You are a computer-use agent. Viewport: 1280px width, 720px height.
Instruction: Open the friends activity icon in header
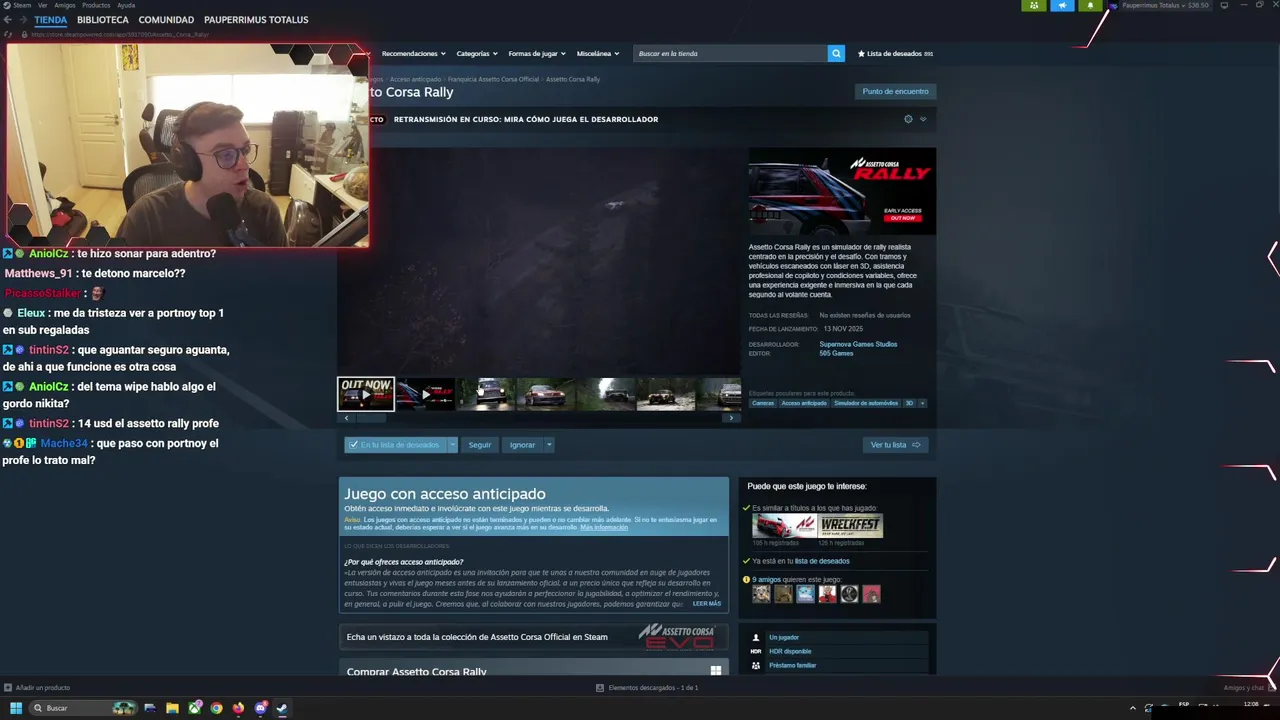pyautogui.click(x=1034, y=5)
